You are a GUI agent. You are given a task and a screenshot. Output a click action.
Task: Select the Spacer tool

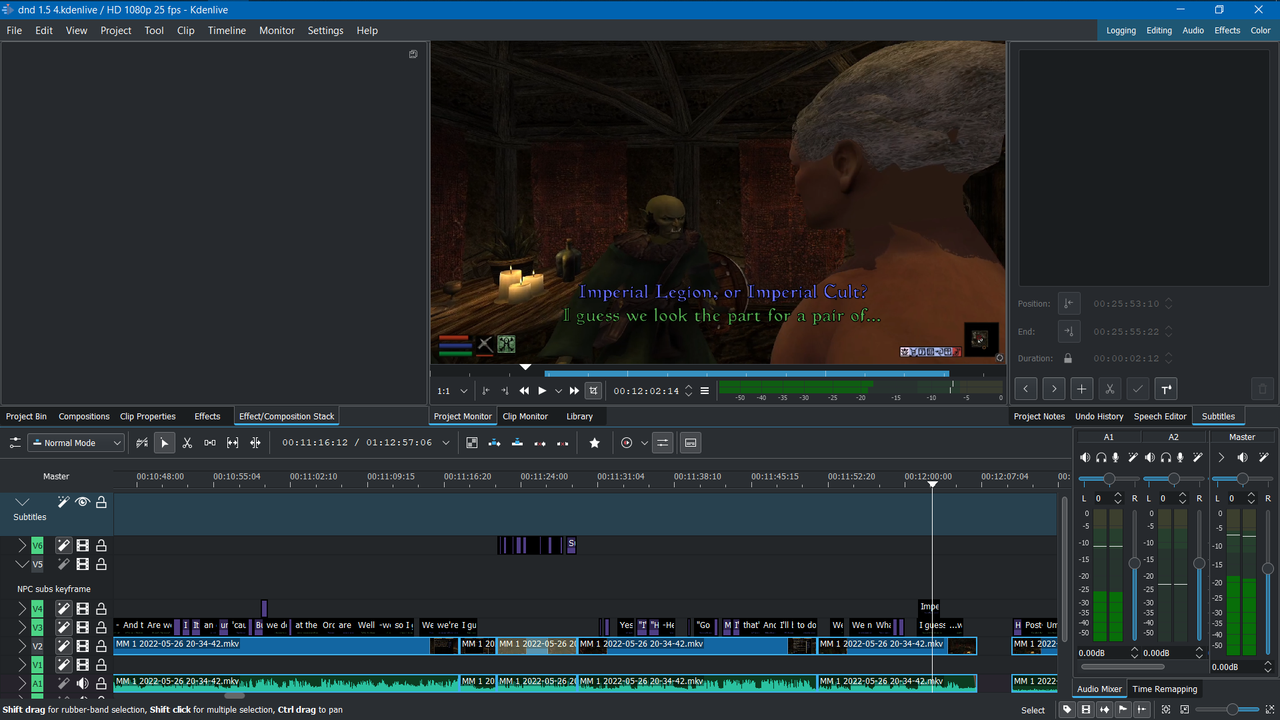point(210,443)
